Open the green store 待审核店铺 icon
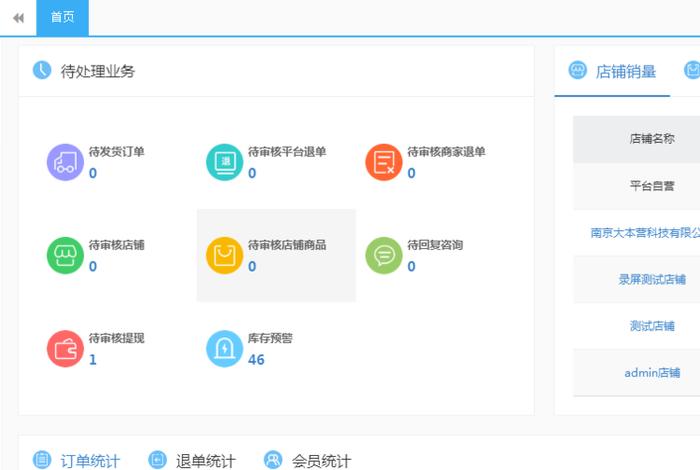This screenshot has height=470, width=700. click(65, 255)
